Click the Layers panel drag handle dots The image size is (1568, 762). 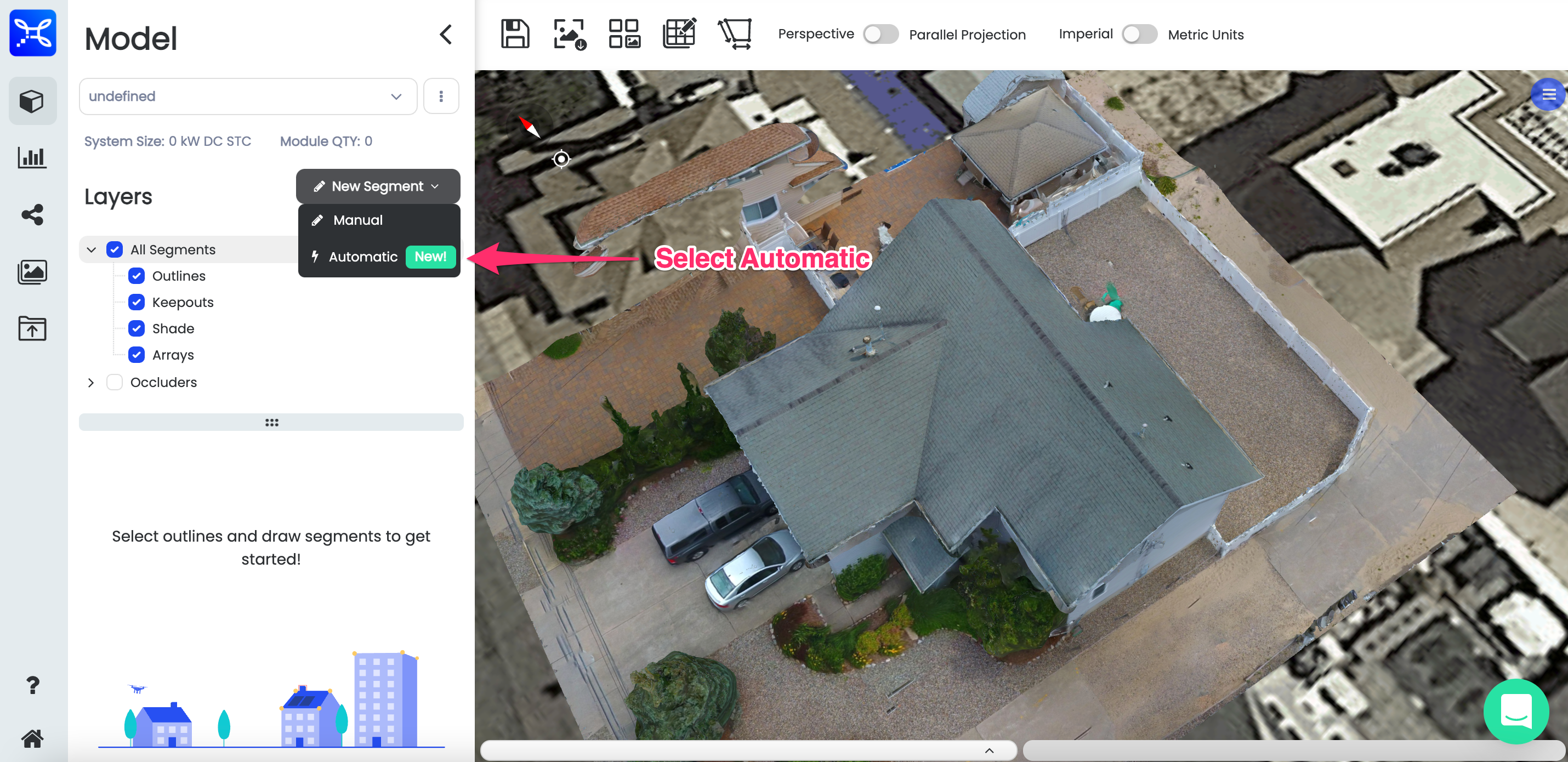click(x=271, y=422)
